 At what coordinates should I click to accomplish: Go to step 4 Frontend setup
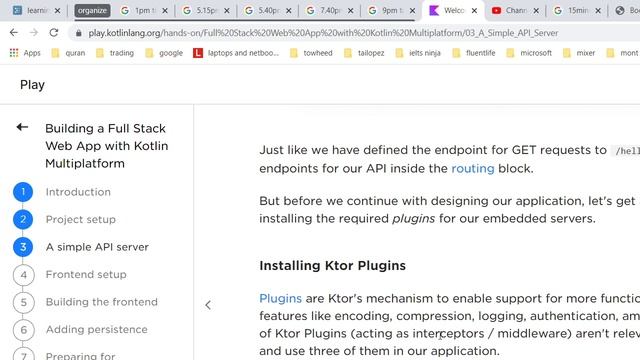coord(70,275)
